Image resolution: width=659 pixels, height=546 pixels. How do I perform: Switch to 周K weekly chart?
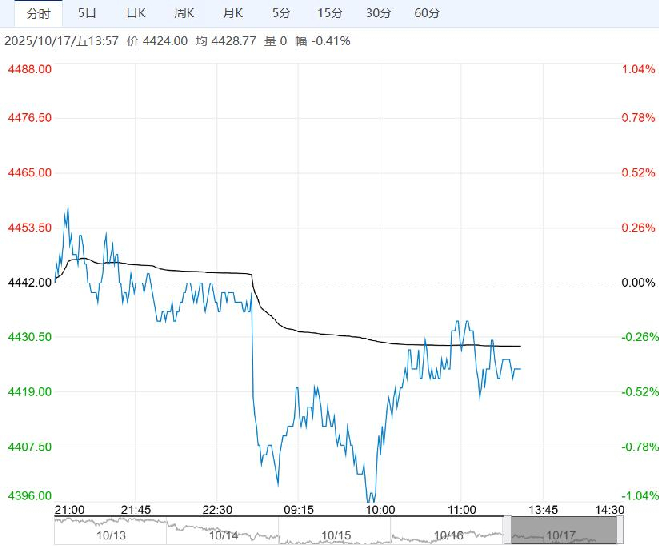[x=184, y=13]
